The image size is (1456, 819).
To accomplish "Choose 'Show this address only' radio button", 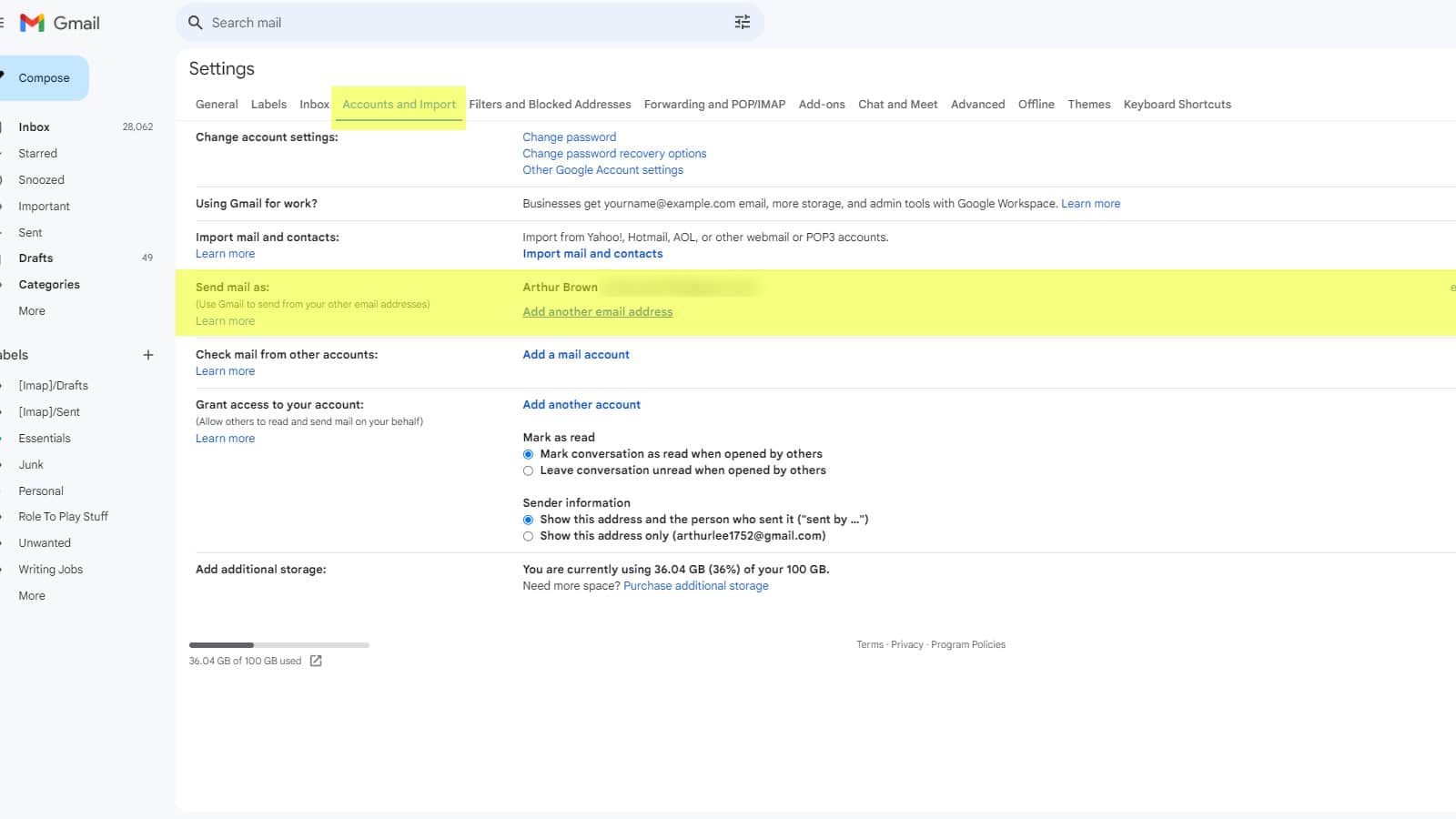I will pos(528,536).
